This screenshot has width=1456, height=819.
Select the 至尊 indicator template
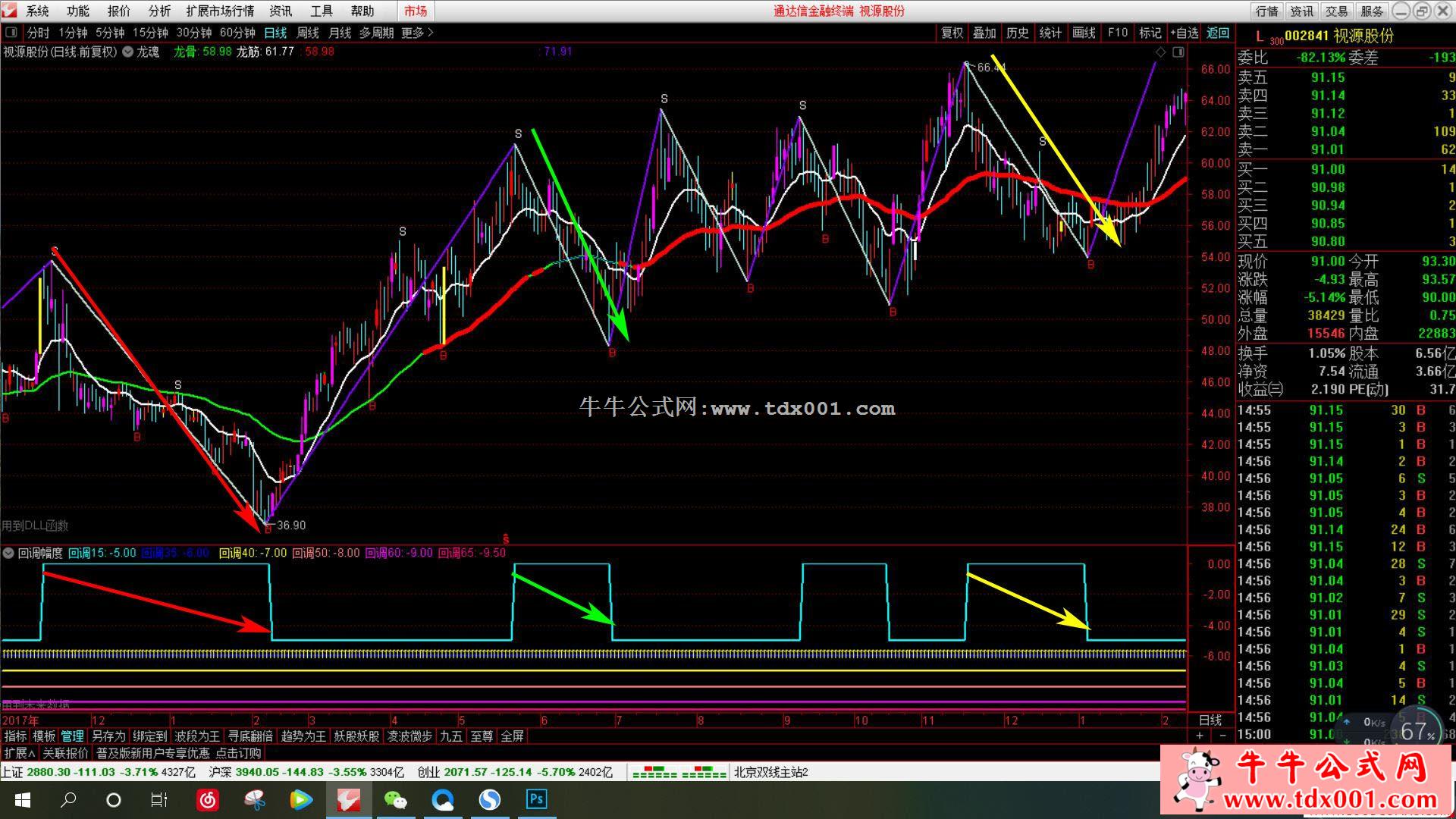coord(482,736)
